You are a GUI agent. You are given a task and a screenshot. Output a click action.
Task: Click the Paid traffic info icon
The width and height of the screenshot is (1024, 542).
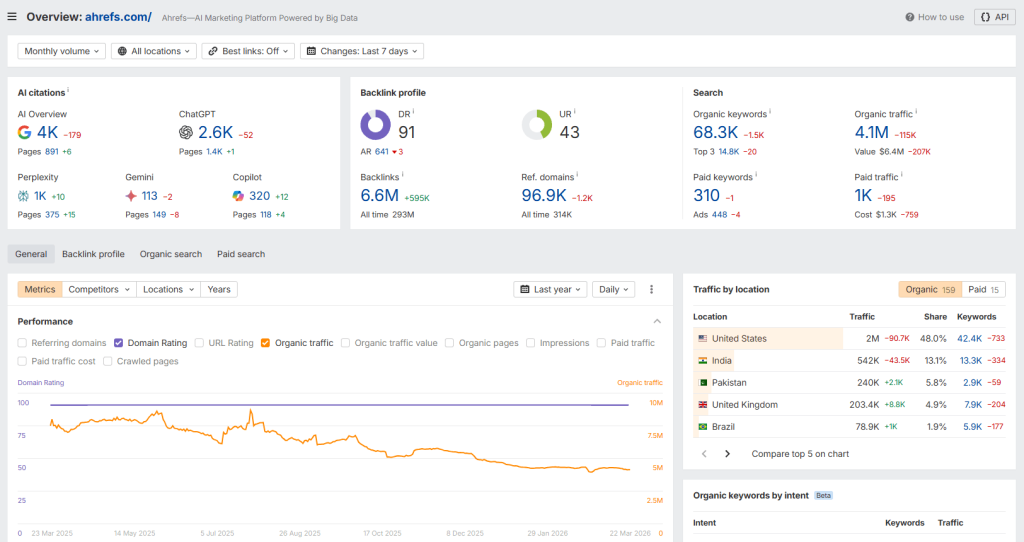click(902, 175)
